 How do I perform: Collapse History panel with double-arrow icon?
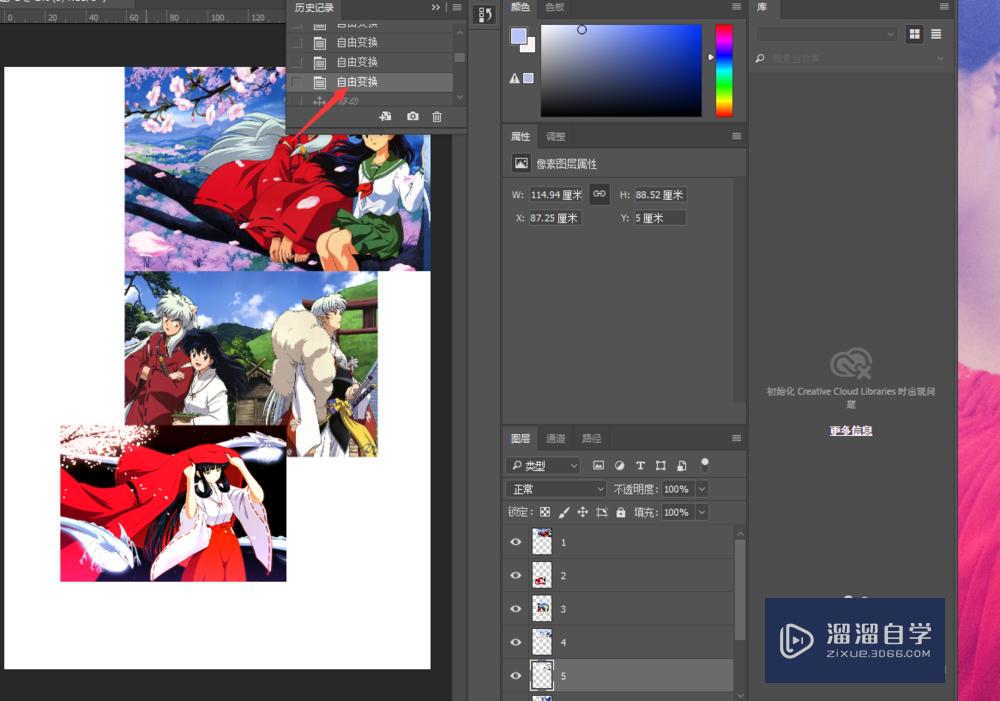click(x=436, y=8)
